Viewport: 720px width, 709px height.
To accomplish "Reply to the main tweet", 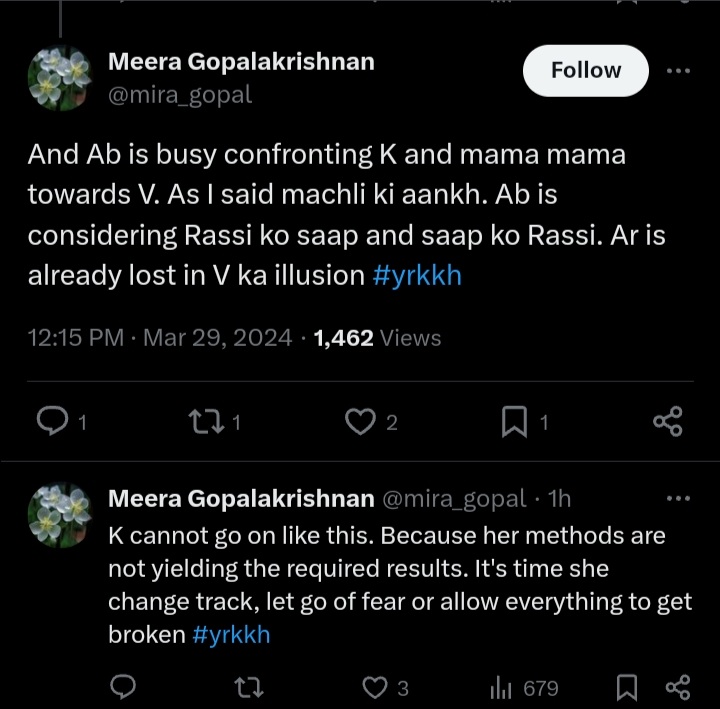I will tap(52, 423).
